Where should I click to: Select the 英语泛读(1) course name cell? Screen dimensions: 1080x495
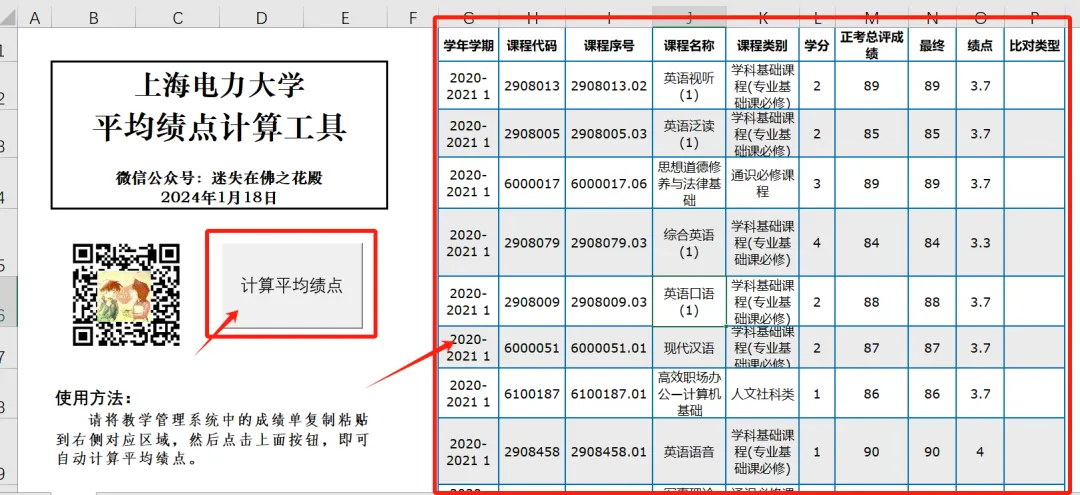tap(689, 134)
